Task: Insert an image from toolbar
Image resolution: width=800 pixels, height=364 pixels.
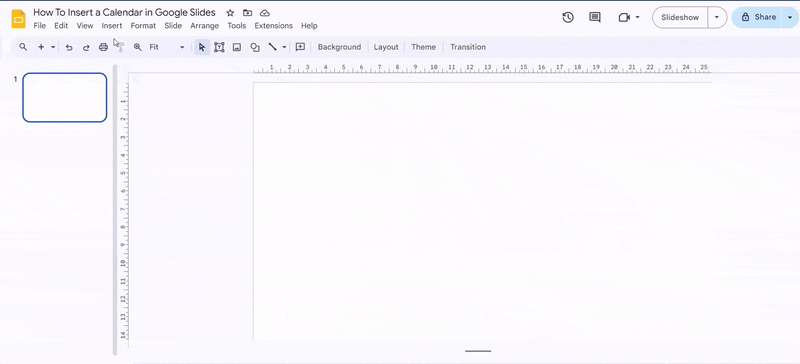Action: coord(237,47)
